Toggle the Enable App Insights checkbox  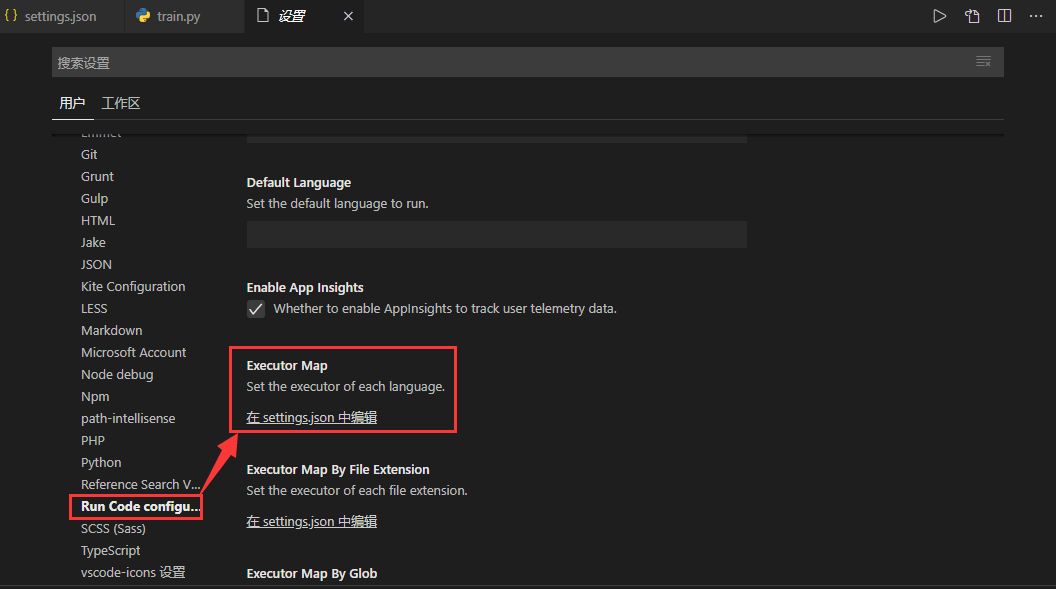pyautogui.click(x=256, y=309)
